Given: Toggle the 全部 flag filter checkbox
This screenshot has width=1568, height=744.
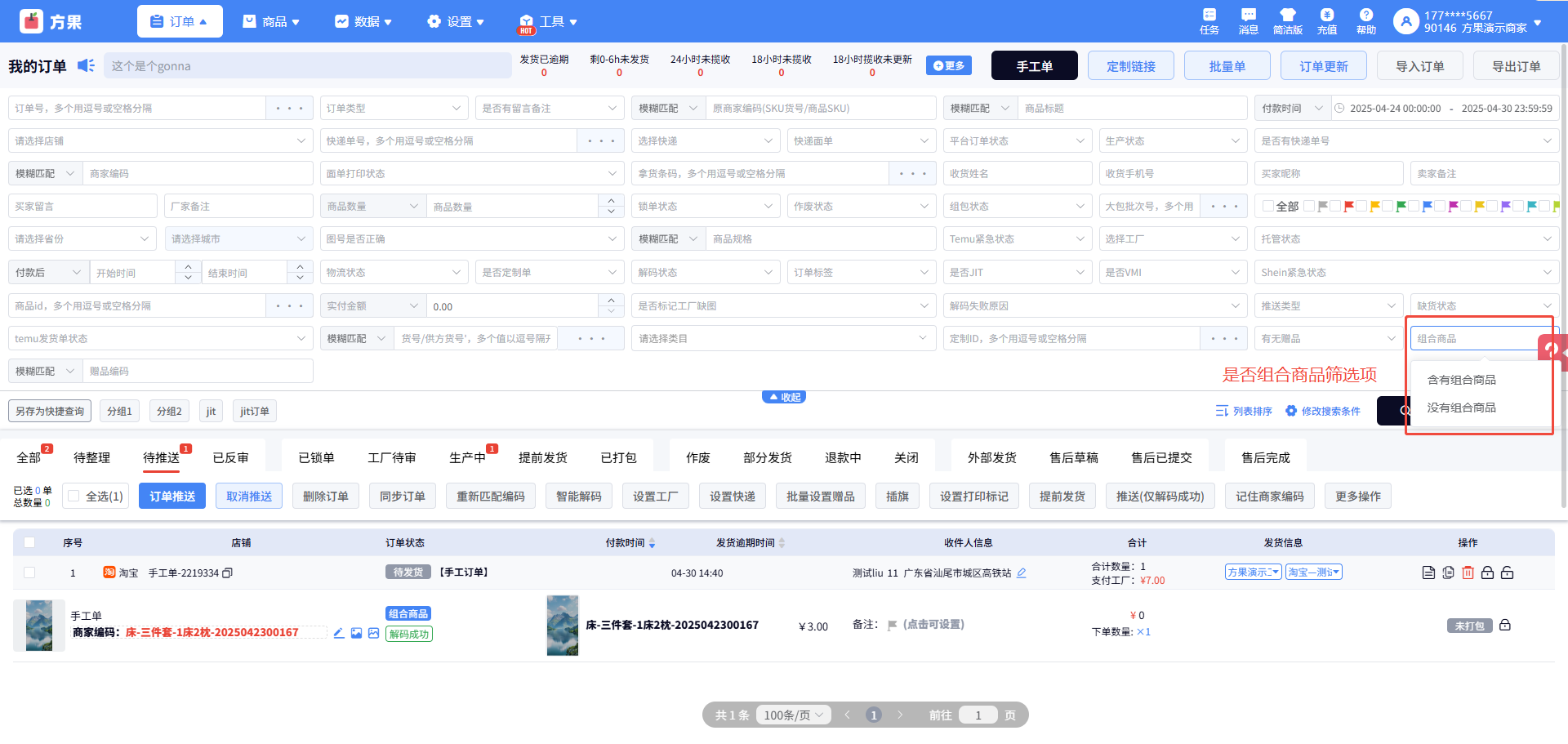Looking at the screenshot, I should 1268,206.
